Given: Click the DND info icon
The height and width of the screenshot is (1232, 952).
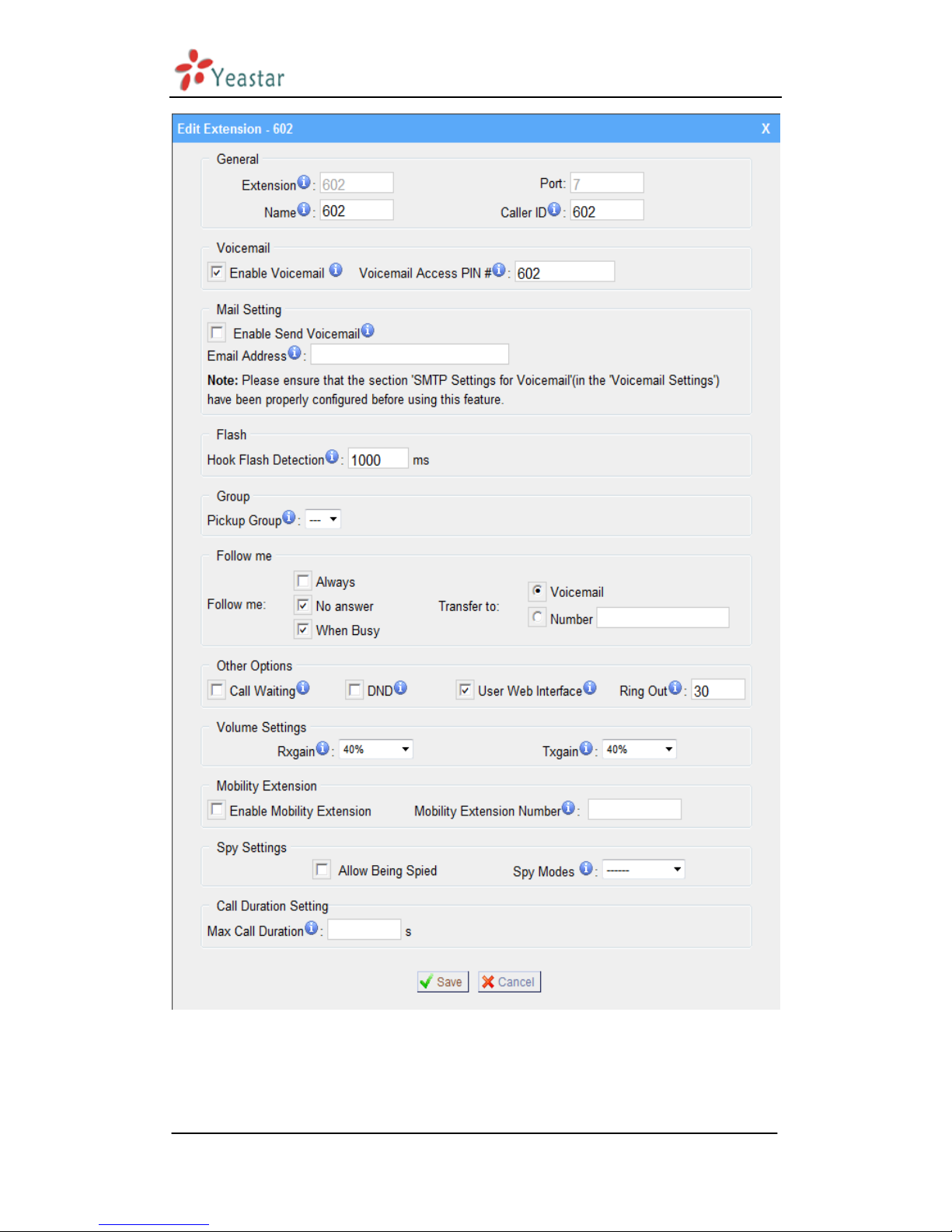Looking at the screenshot, I should pyautogui.click(x=400, y=687).
